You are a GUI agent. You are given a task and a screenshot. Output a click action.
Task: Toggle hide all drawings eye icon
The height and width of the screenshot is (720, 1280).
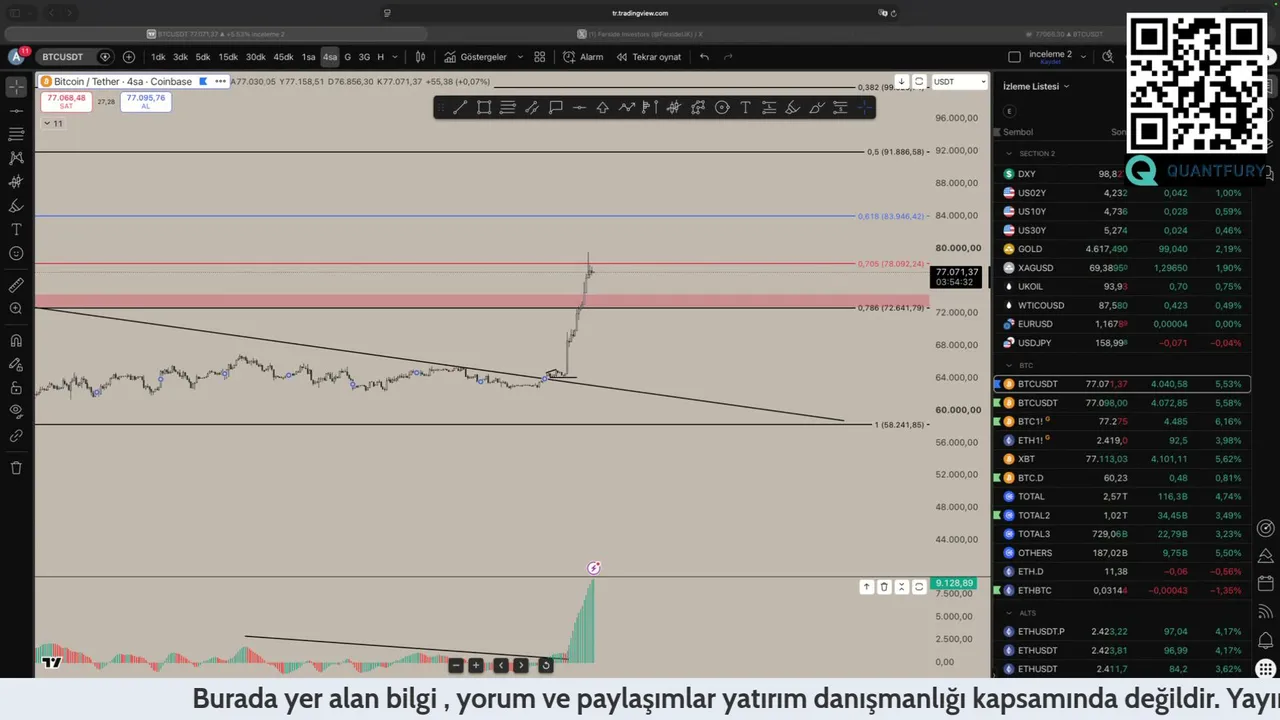click(16, 411)
